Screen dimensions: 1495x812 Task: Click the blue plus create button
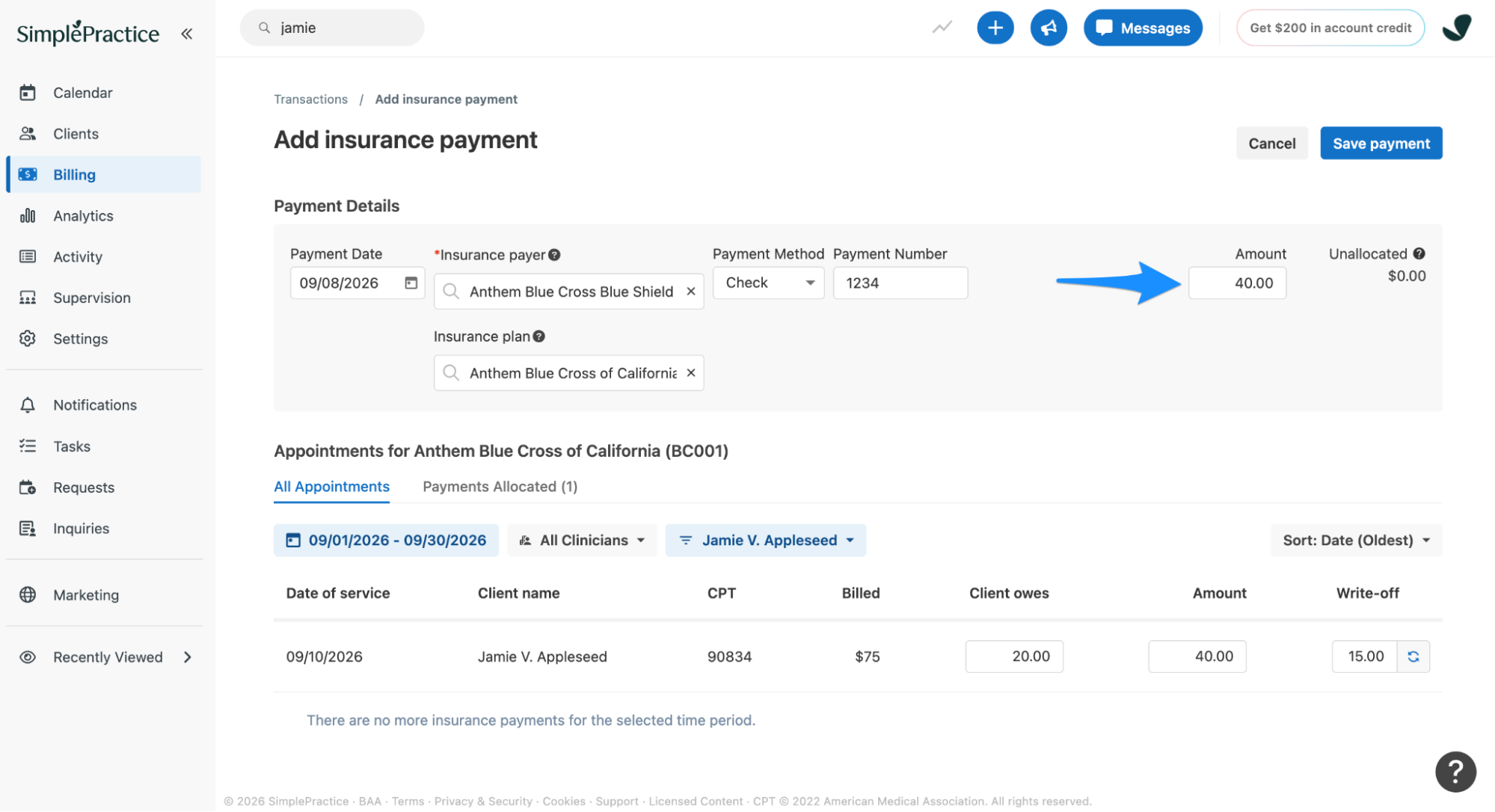(995, 28)
